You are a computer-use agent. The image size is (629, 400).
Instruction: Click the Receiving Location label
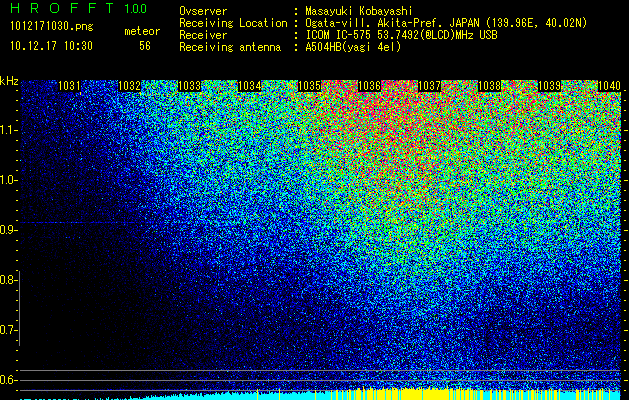(x=233, y=23)
